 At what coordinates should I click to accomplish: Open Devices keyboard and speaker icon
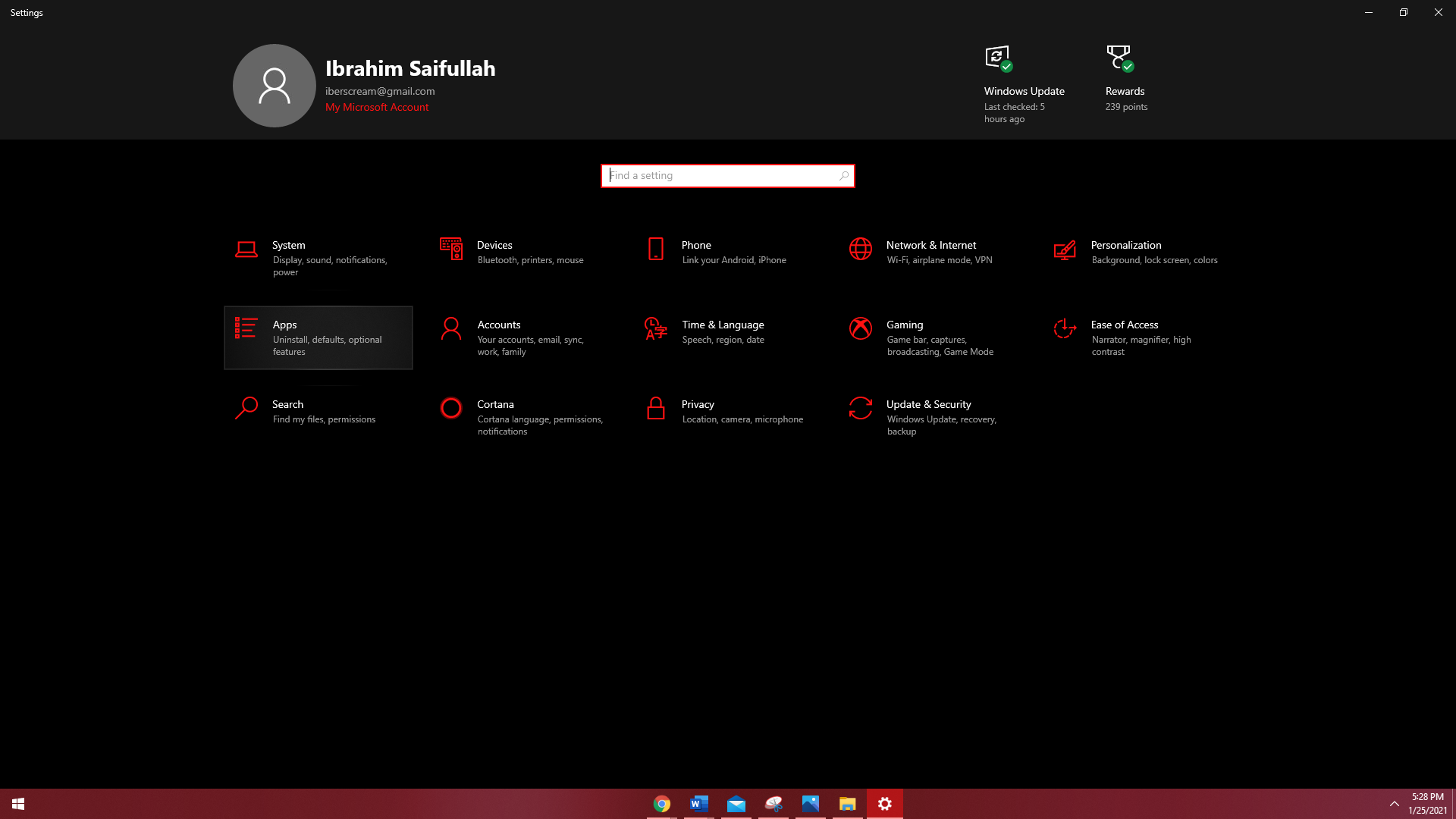coord(451,249)
